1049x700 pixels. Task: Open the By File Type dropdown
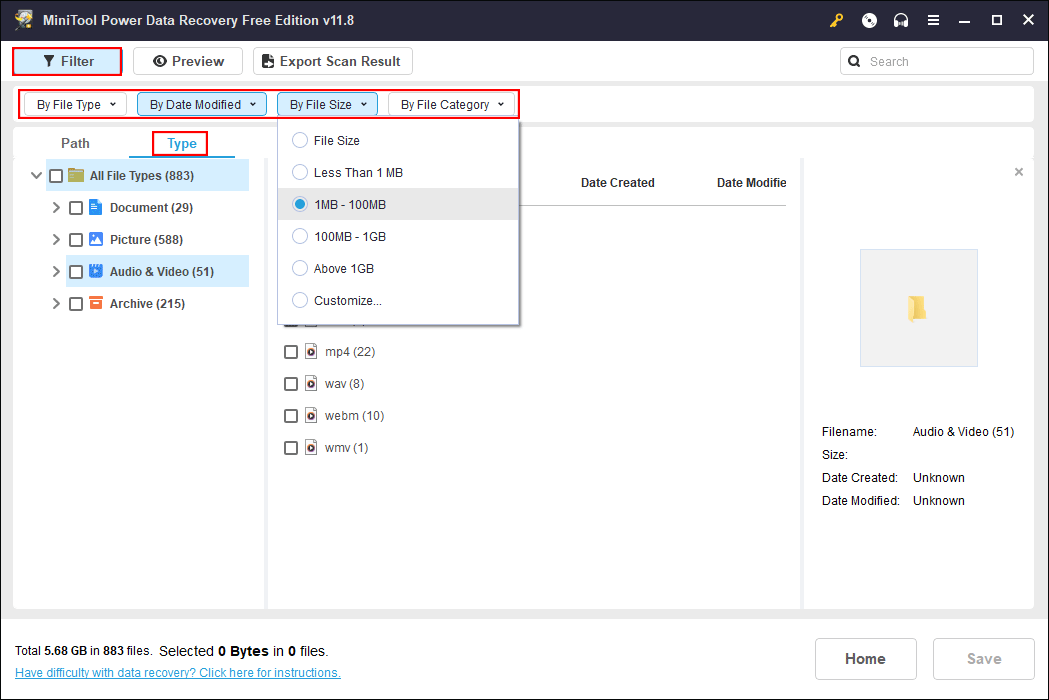pyautogui.click(x=76, y=104)
